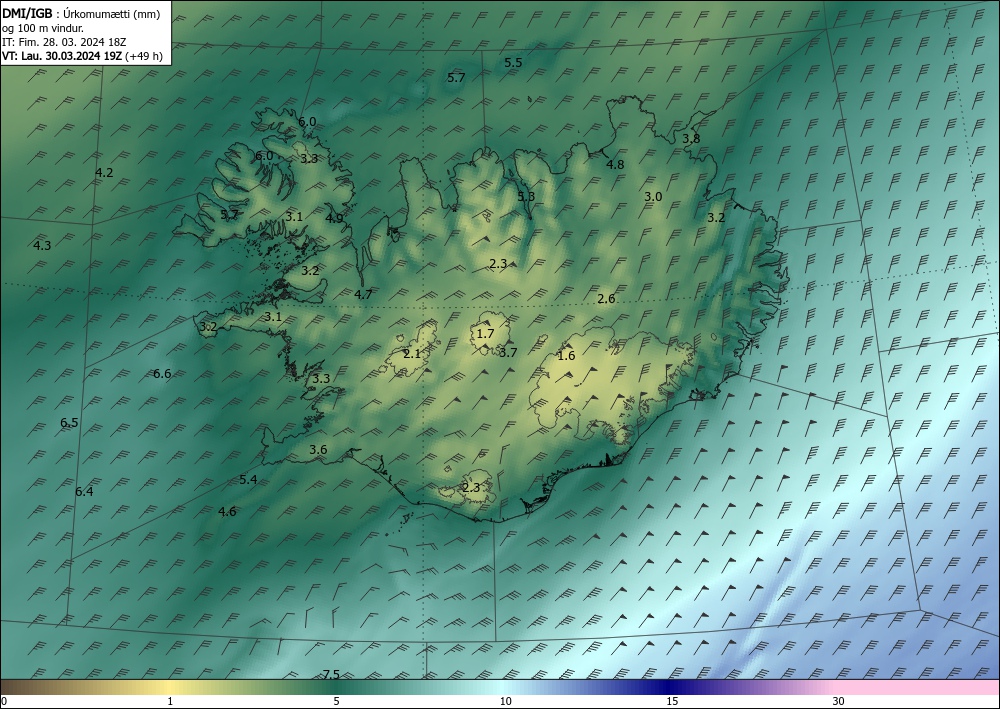Select the 'IT: Fim. 28. 03. 2024 18Z' line
The width and height of the screenshot is (1000, 709).
[x=64, y=42]
